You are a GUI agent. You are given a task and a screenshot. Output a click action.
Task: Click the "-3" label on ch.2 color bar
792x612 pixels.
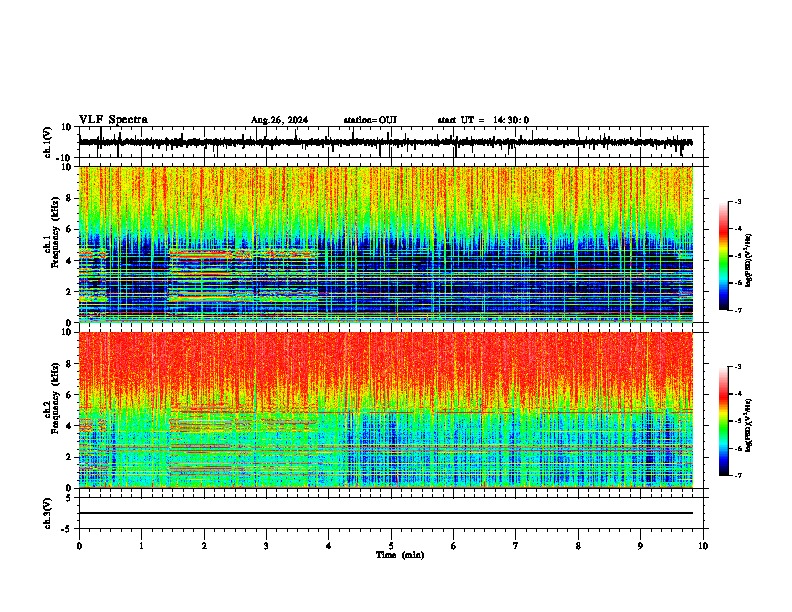737,367
